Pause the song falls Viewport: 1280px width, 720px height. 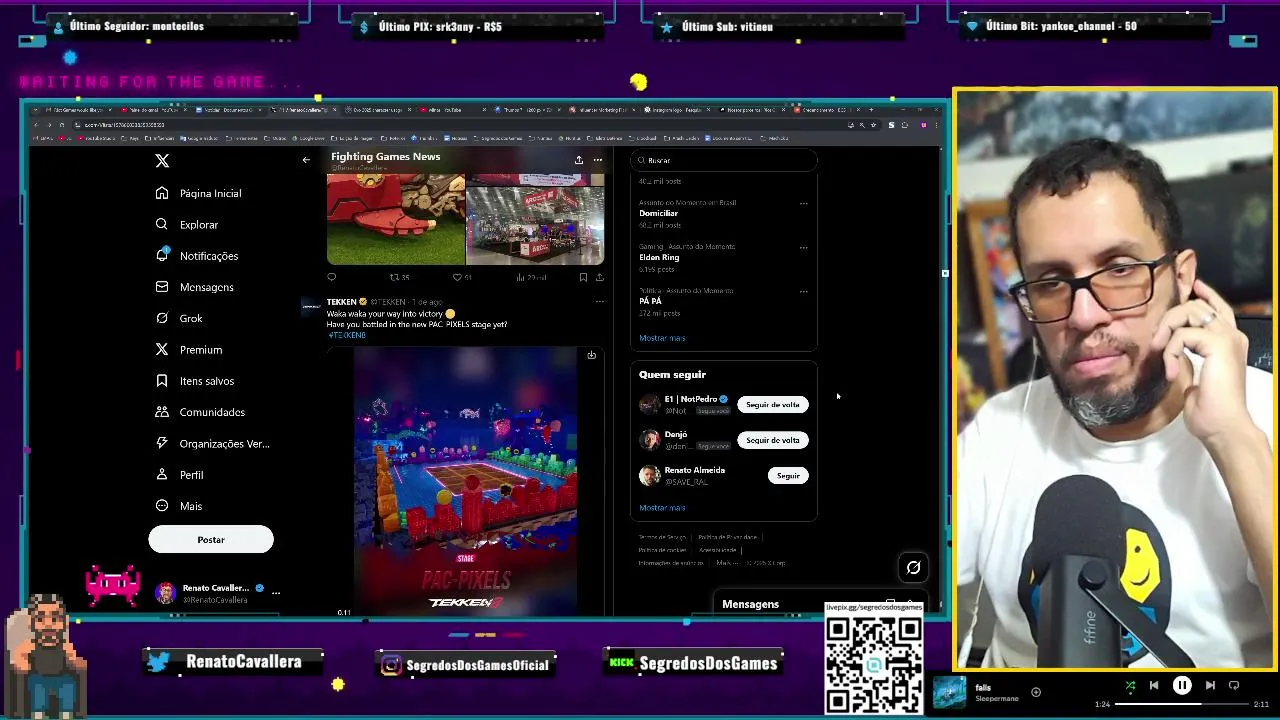(1182, 686)
